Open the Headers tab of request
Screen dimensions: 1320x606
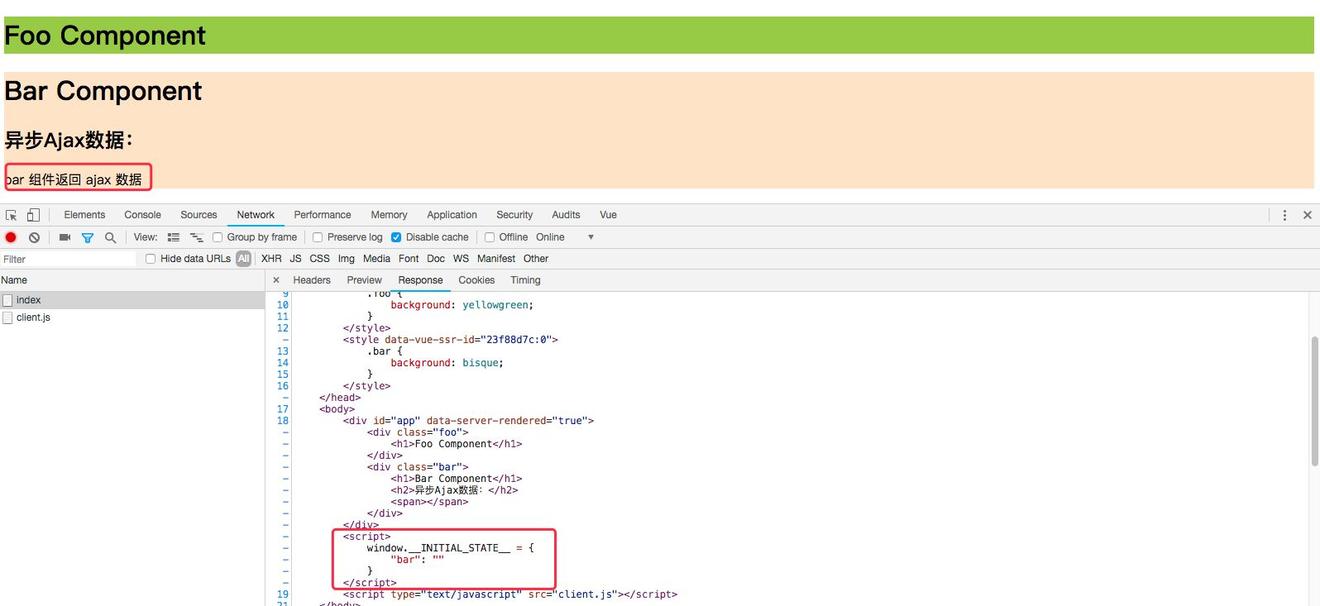[311, 280]
